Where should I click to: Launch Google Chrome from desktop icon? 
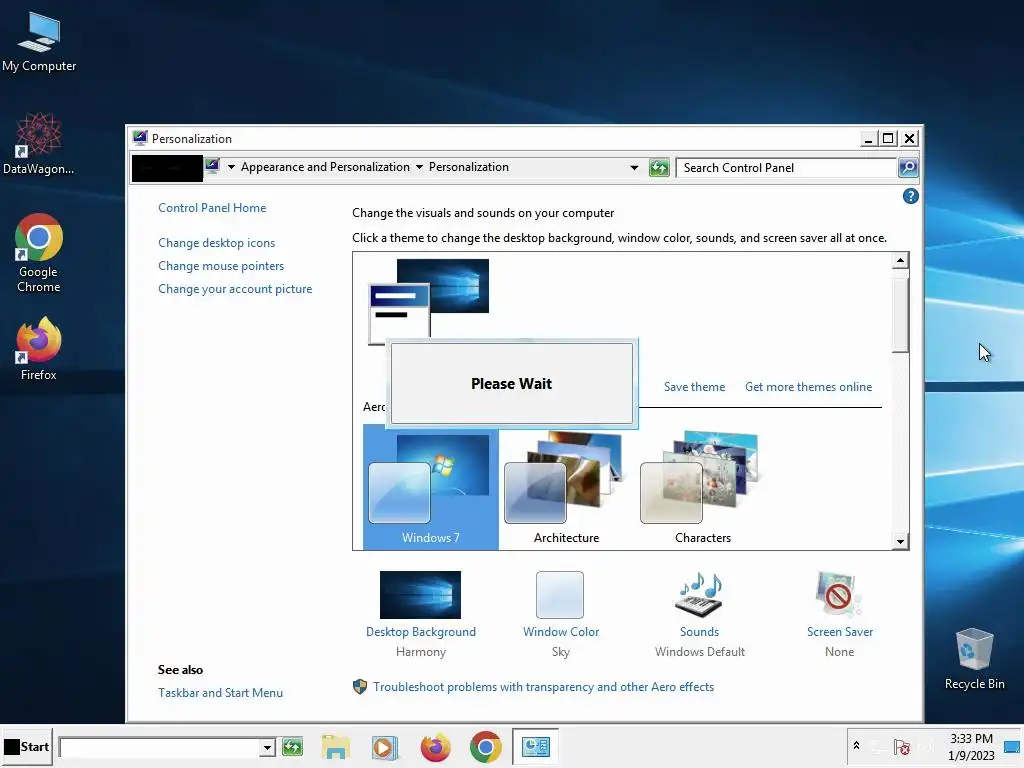click(39, 253)
